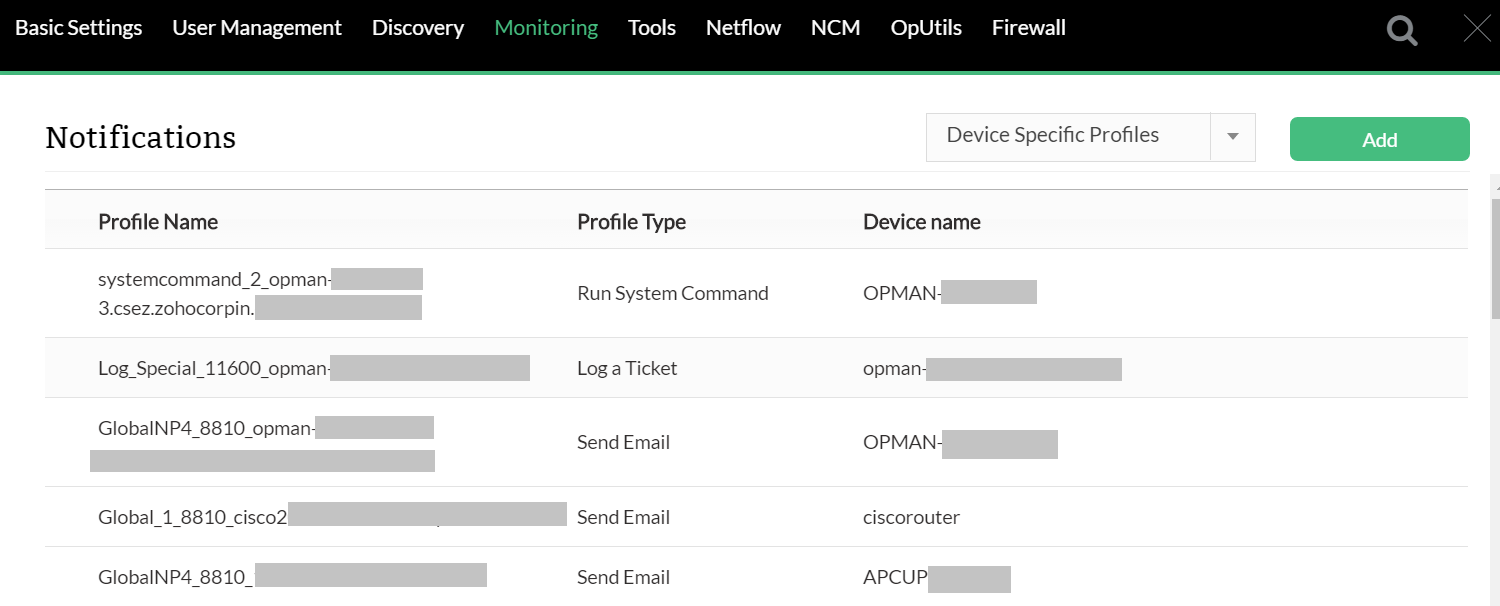
Task: Open the Device Specific Profiles combo box
Action: [1068, 137]
